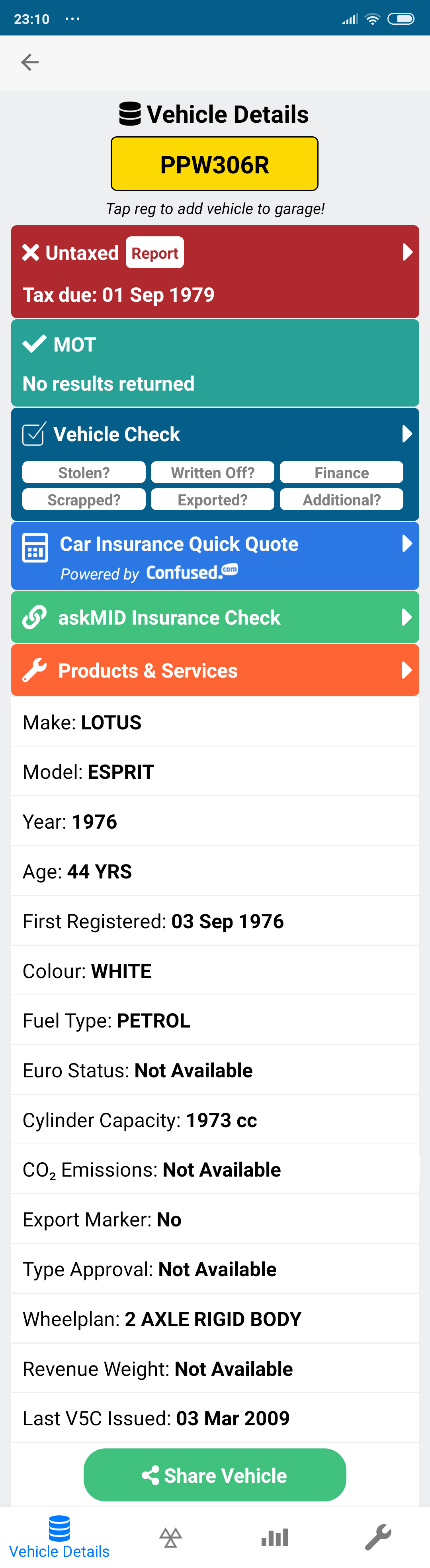The height and width of the screenshot is (1568, 430).
Task: Tap the Vehicle Check checkbox icon
Action: (33, 434)
